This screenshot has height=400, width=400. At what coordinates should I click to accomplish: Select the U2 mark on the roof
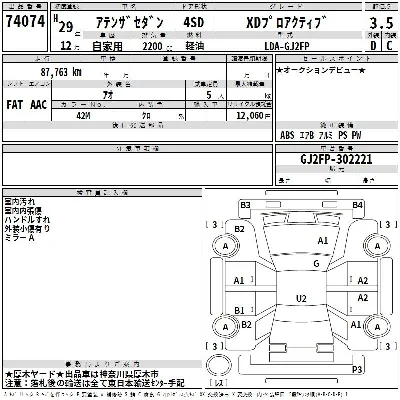[x=301, y=298]
